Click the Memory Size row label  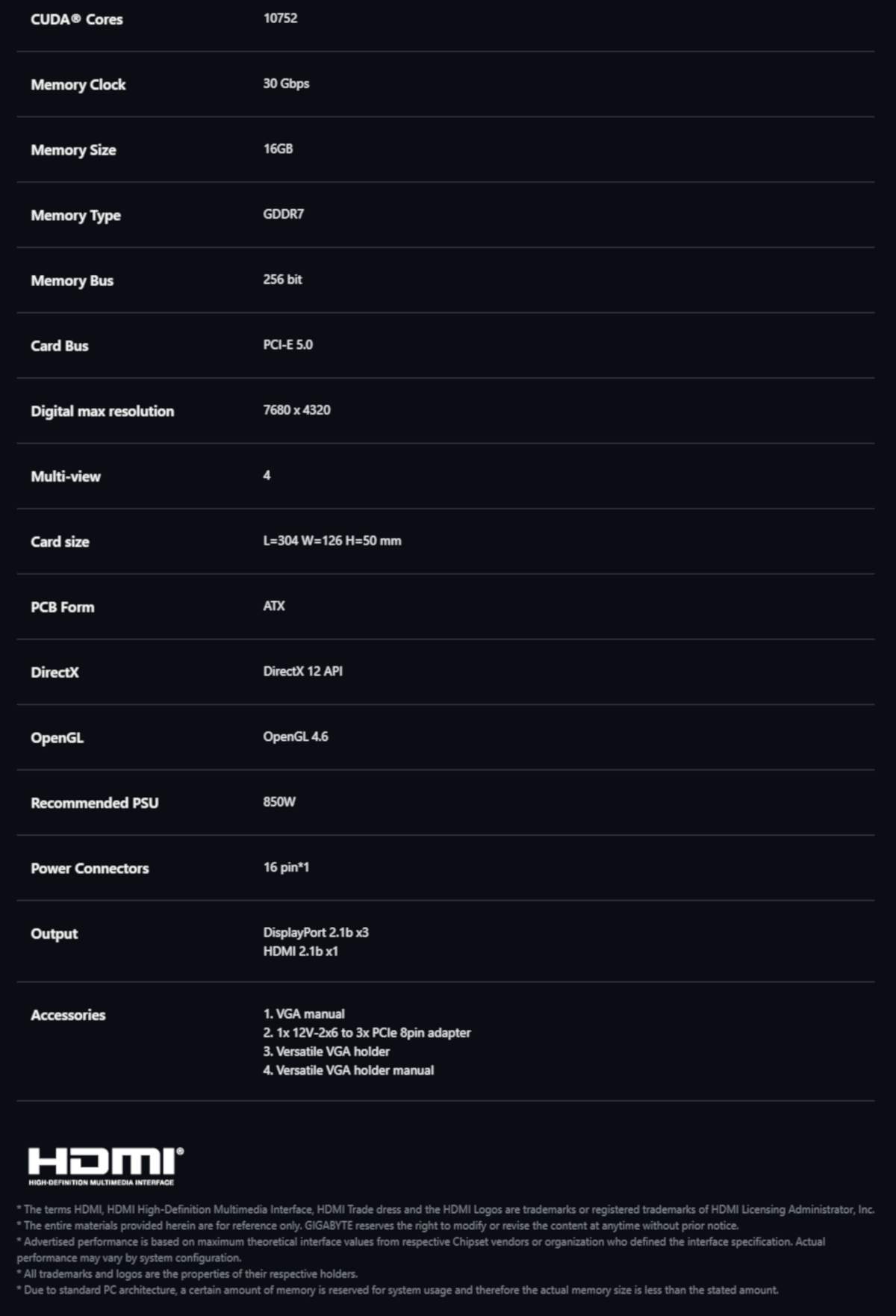[x=73, y=150]
